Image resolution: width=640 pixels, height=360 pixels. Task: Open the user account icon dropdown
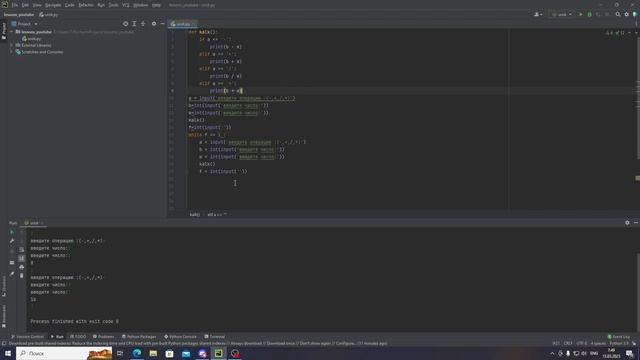pos(538,15)
